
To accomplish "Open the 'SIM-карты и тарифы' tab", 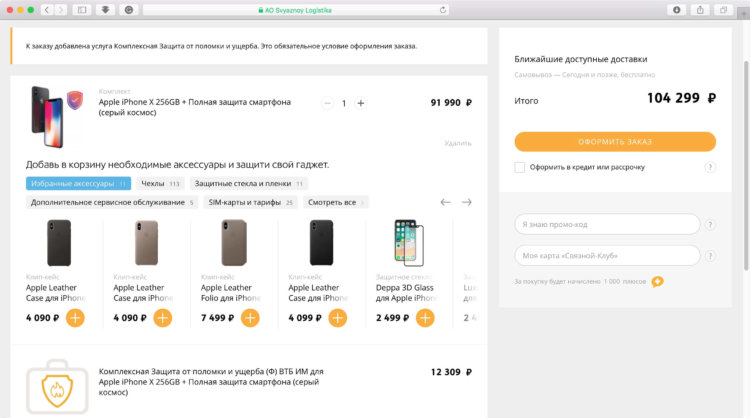I will pos(251,202).
